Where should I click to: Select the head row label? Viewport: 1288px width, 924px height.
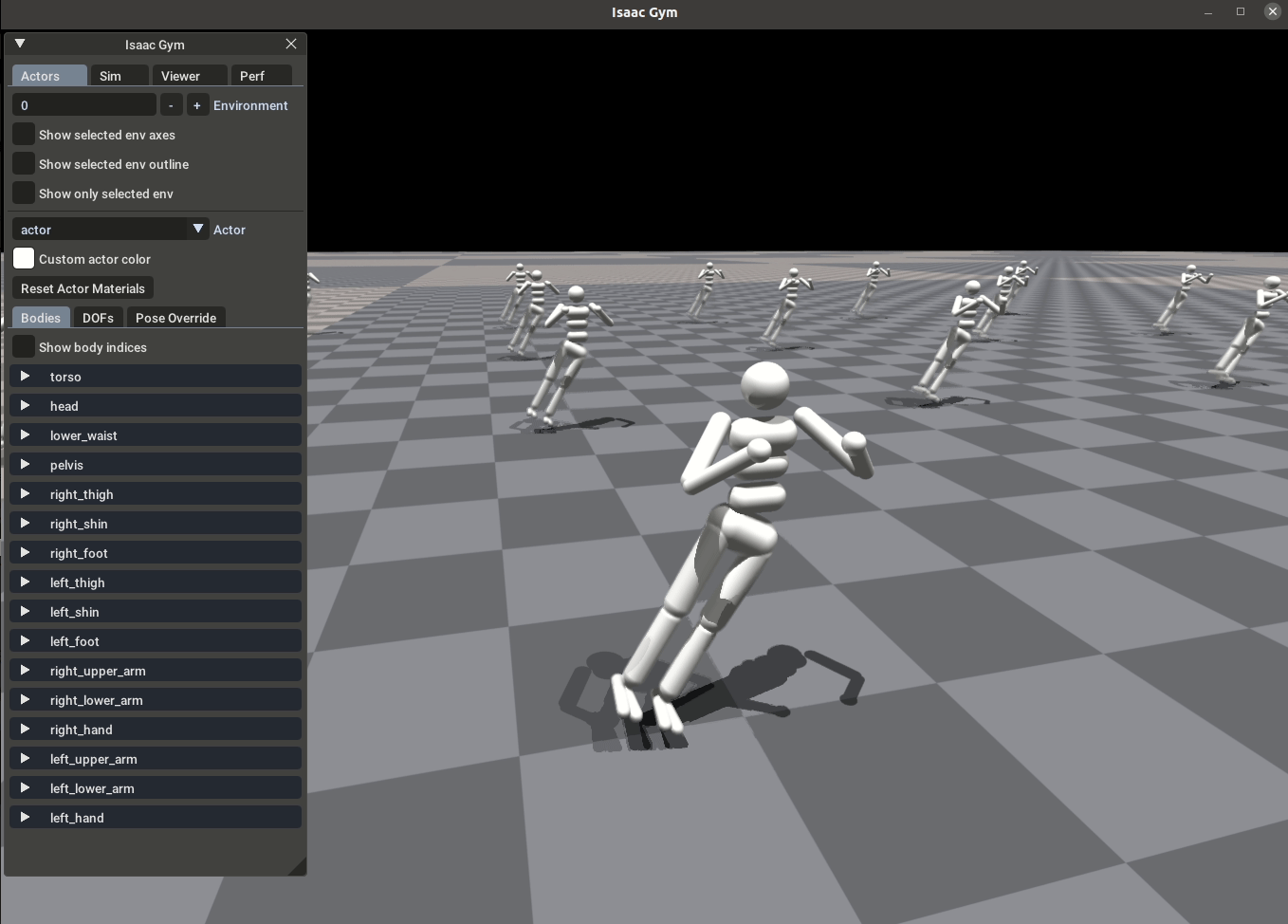(x=64, y=406)
